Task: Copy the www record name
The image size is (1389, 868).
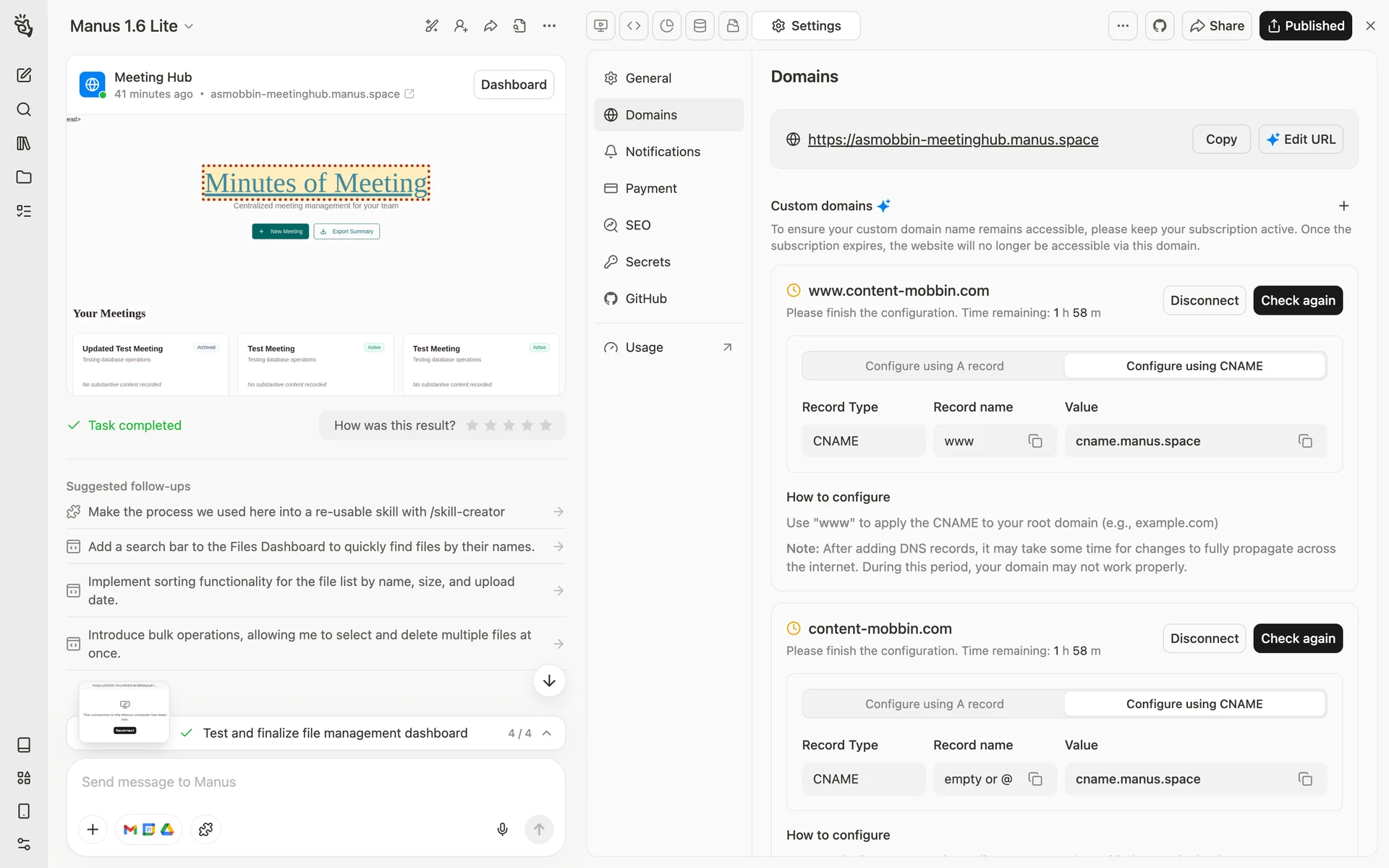Action: [1035, 441]
